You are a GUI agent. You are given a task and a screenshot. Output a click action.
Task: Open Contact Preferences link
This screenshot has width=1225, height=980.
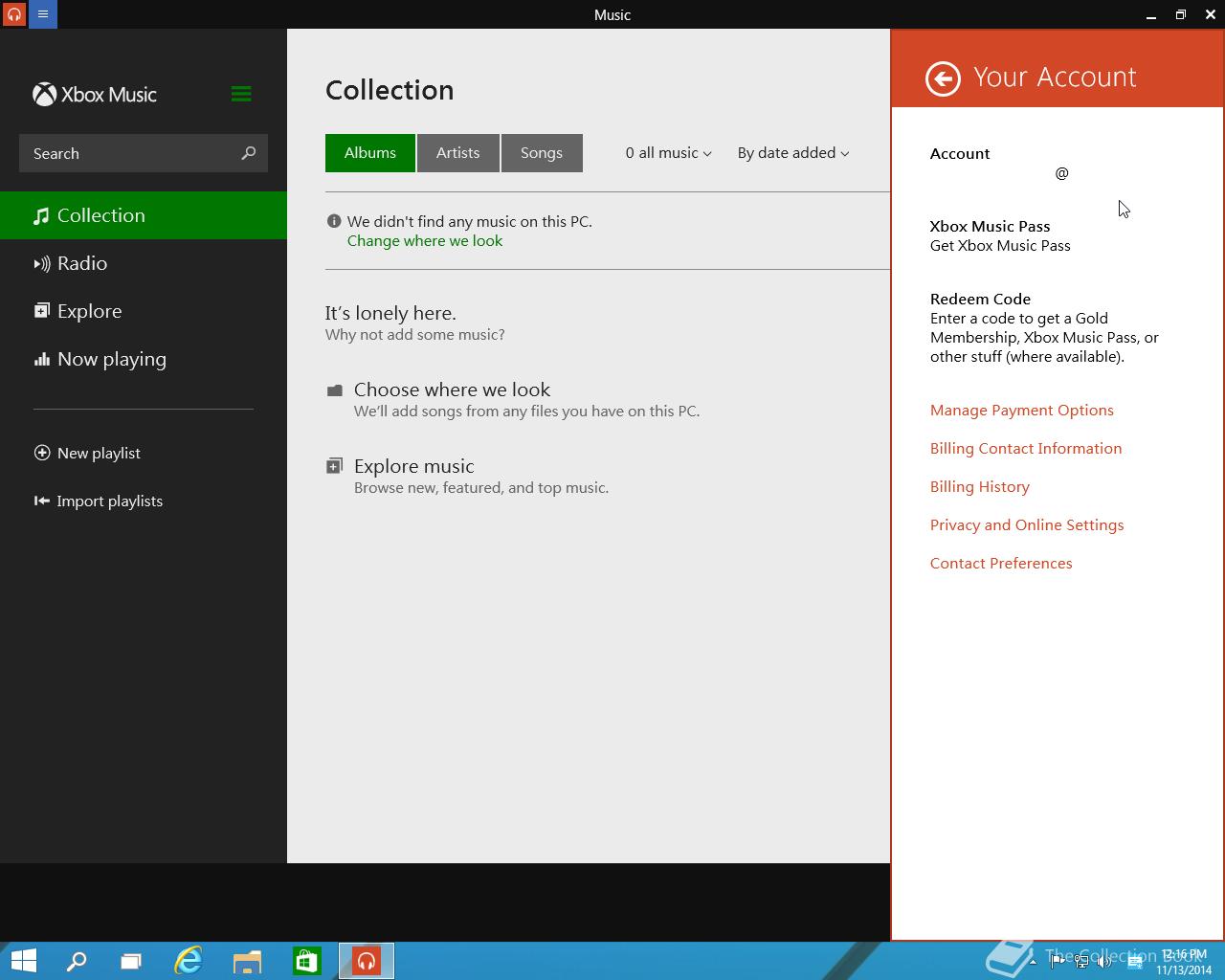[1001, 564]
